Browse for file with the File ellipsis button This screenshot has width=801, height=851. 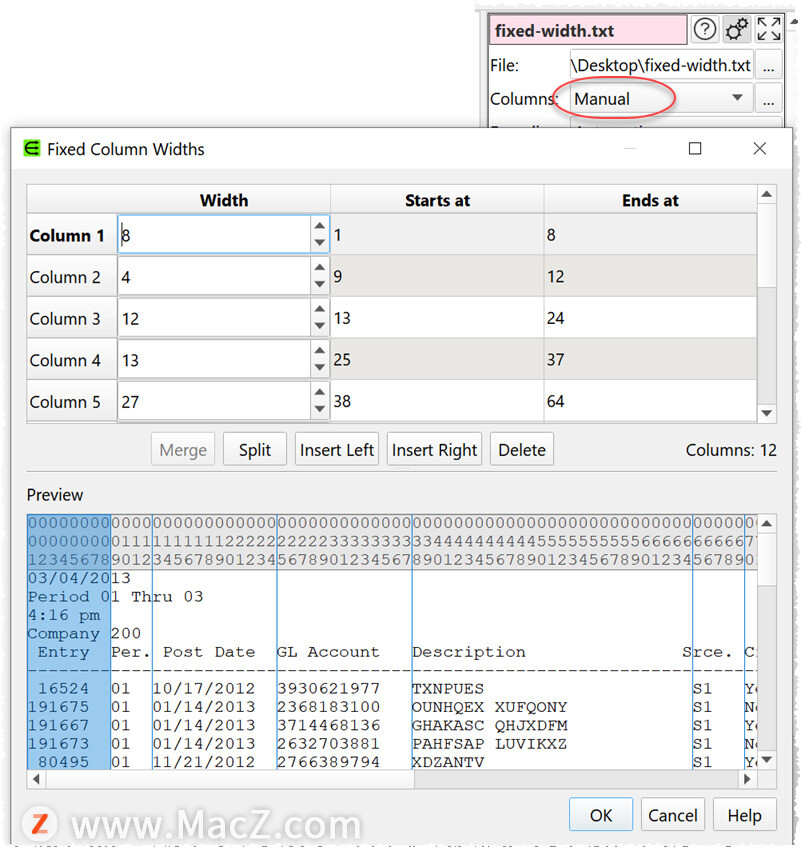pyautogui.click(x=768, y=66)
